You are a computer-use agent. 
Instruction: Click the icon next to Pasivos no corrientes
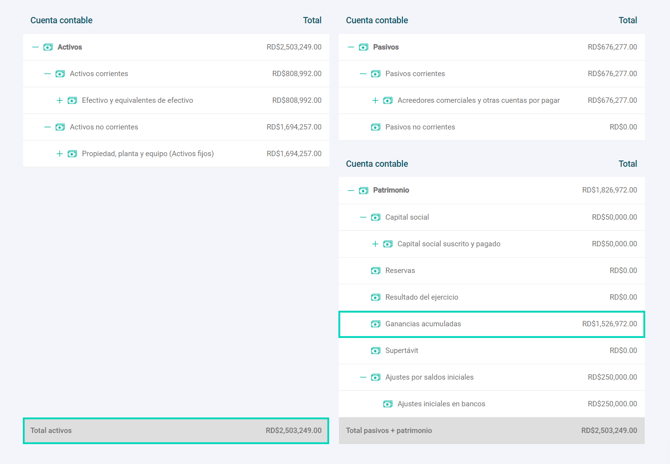[x=376, y=127]
